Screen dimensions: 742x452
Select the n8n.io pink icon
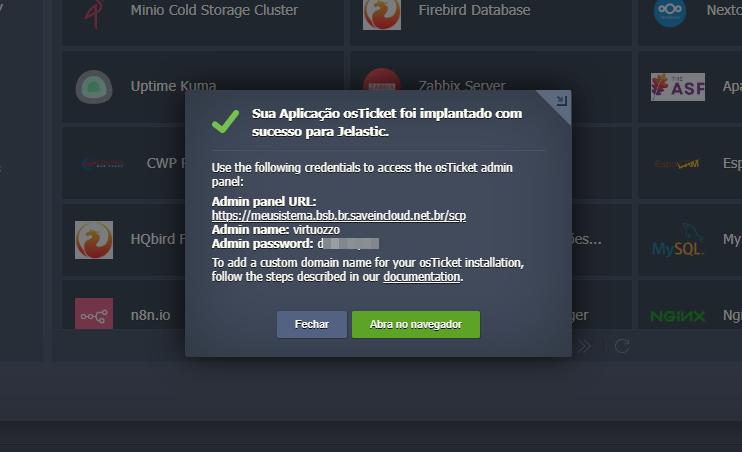tap(94, 313)
